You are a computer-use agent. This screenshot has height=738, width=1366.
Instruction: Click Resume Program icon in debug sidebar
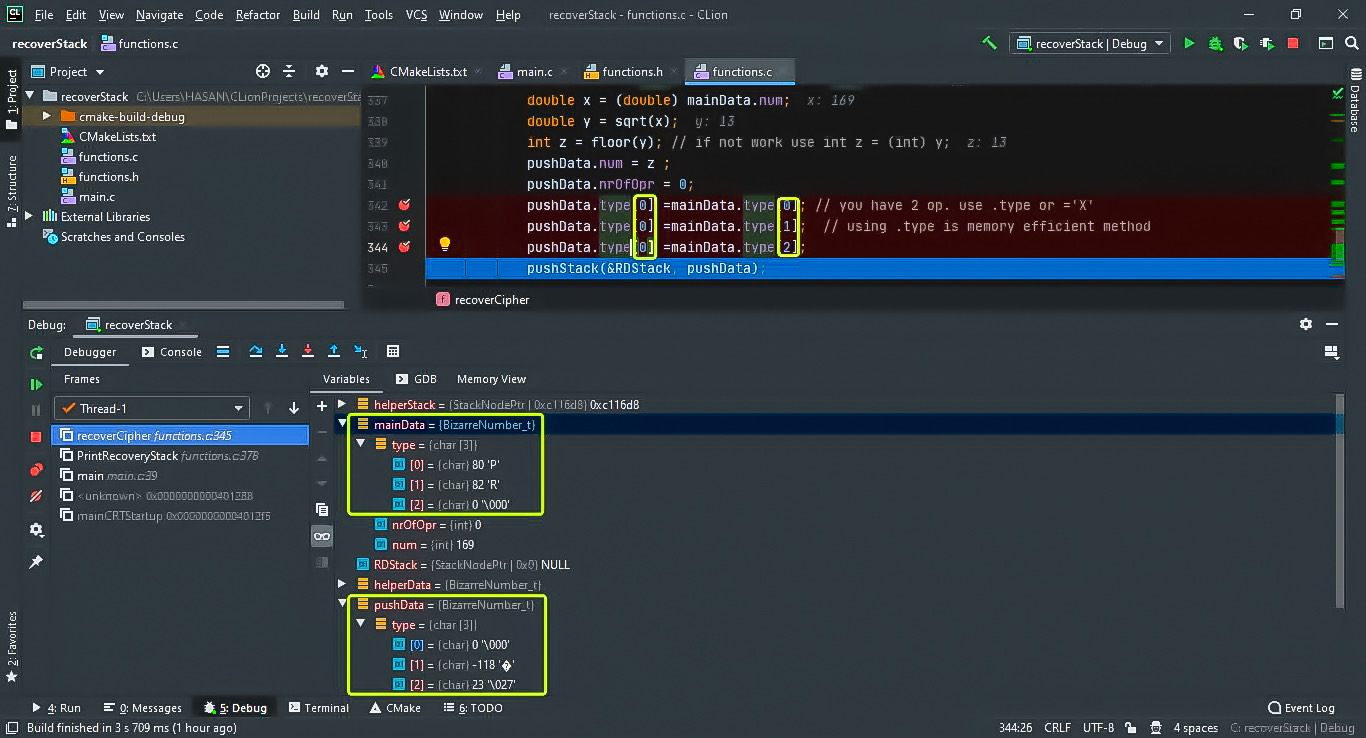(36, 384)
